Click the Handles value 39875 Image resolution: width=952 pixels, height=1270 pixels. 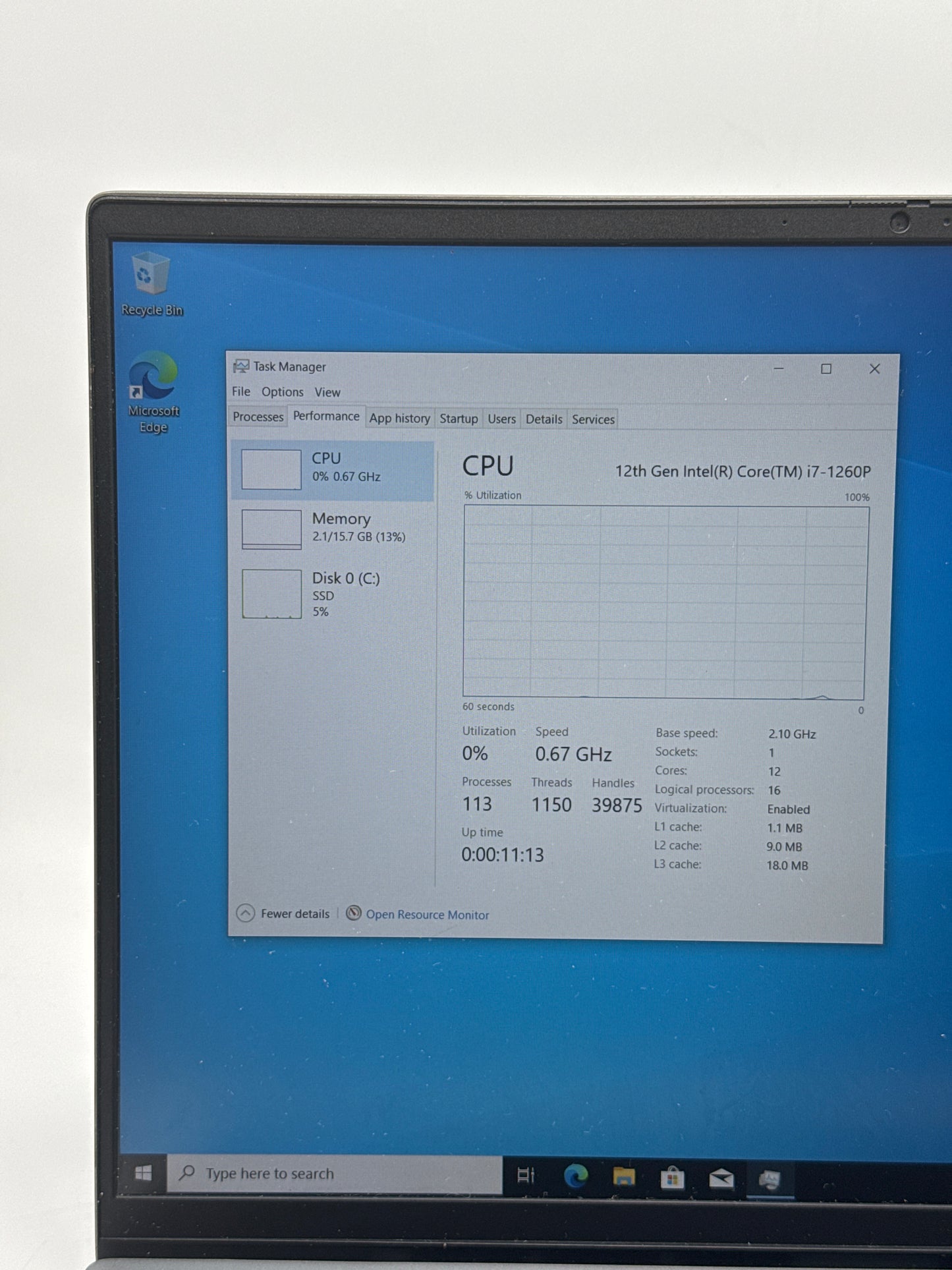617,805
